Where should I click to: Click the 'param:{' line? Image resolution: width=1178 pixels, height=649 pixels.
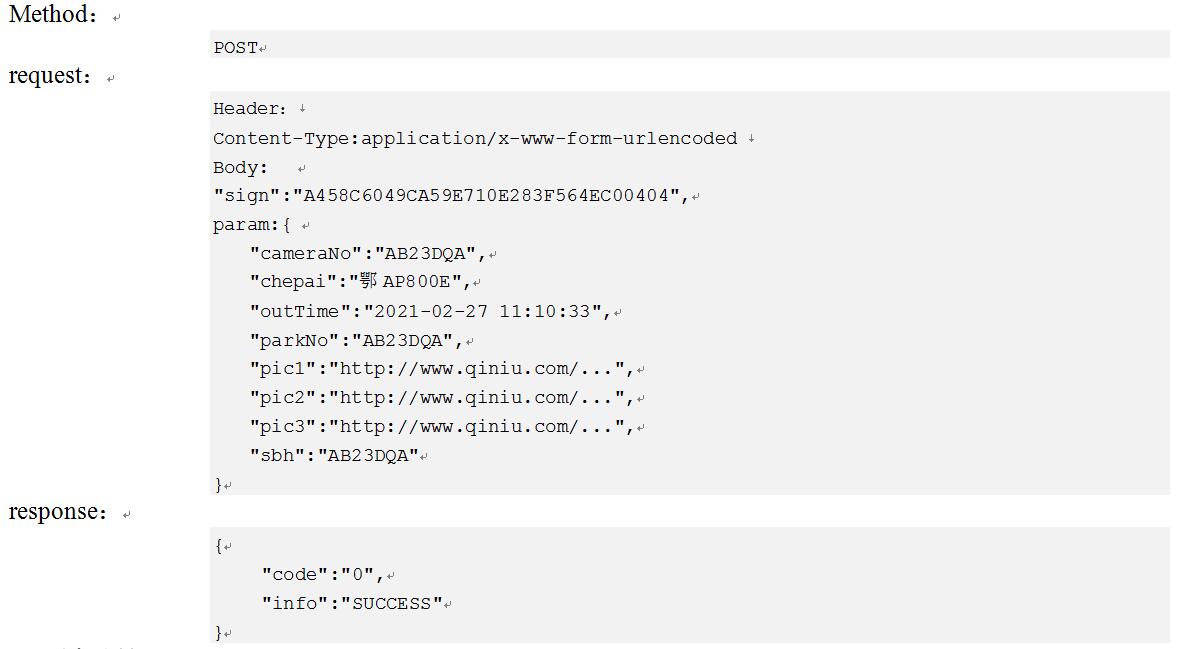252,225
